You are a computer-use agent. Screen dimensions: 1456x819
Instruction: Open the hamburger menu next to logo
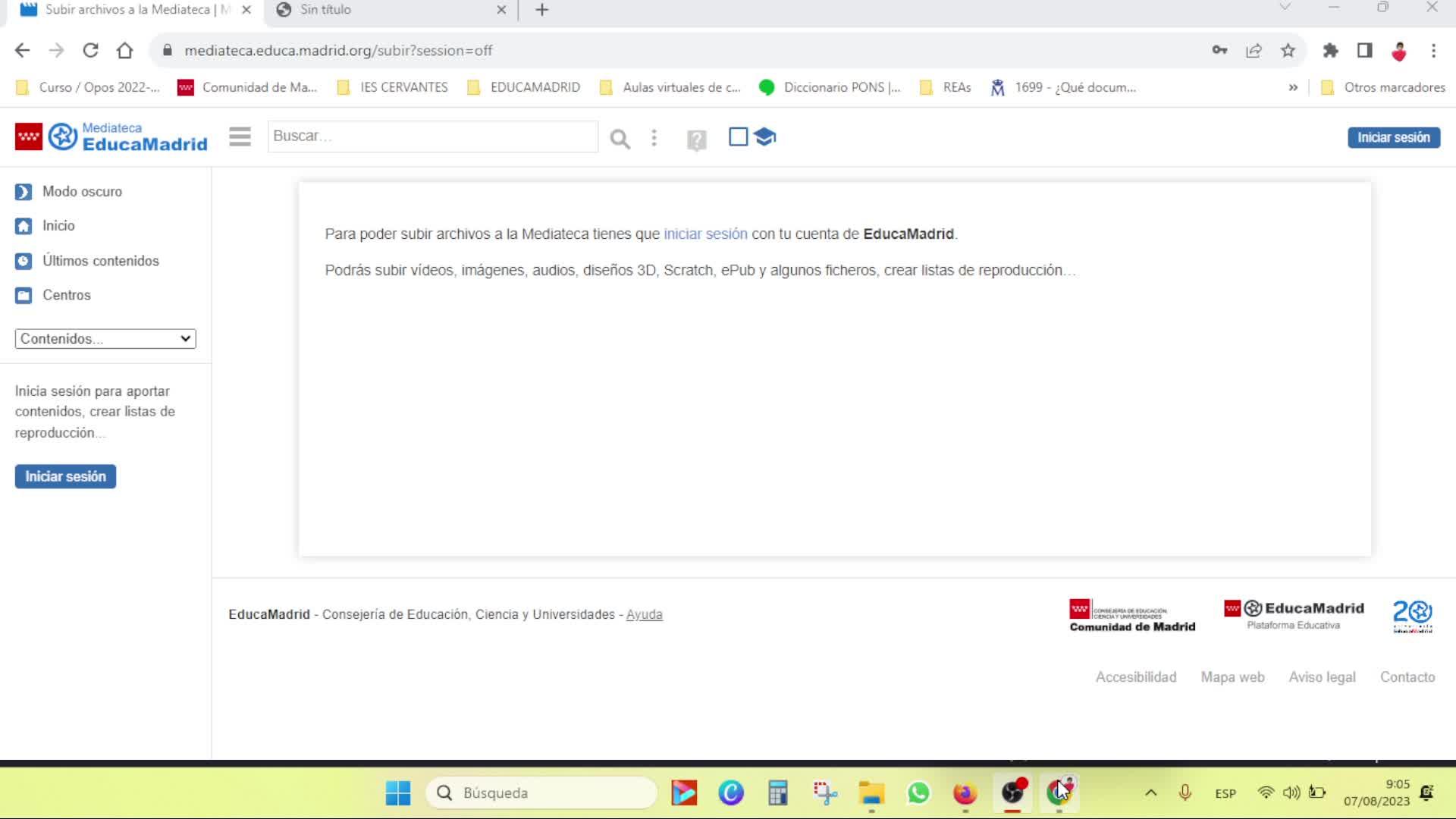(240, 137)
